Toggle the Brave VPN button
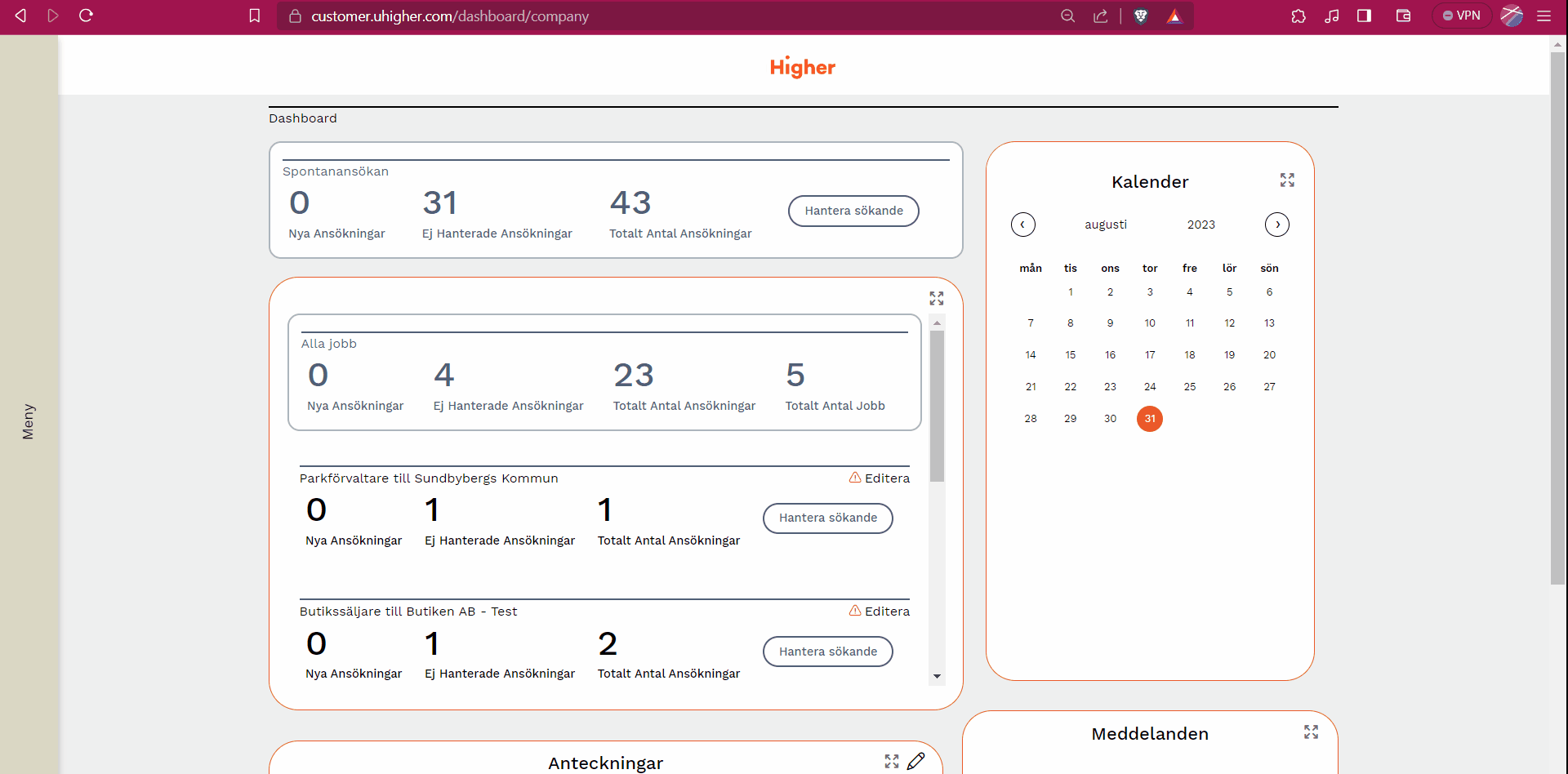 click(x=1461, y=16)
